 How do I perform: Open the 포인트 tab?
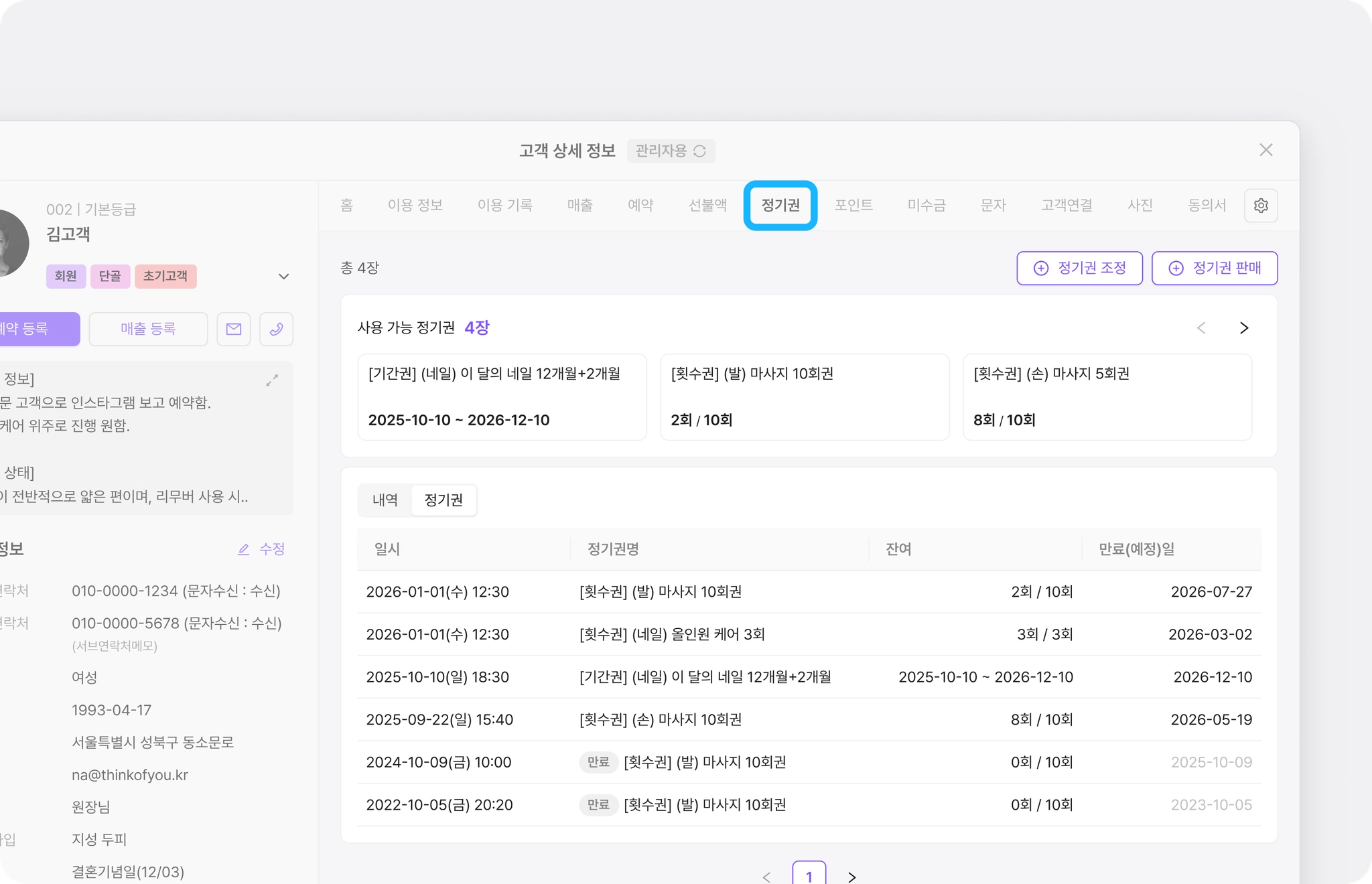click(853, 205)
